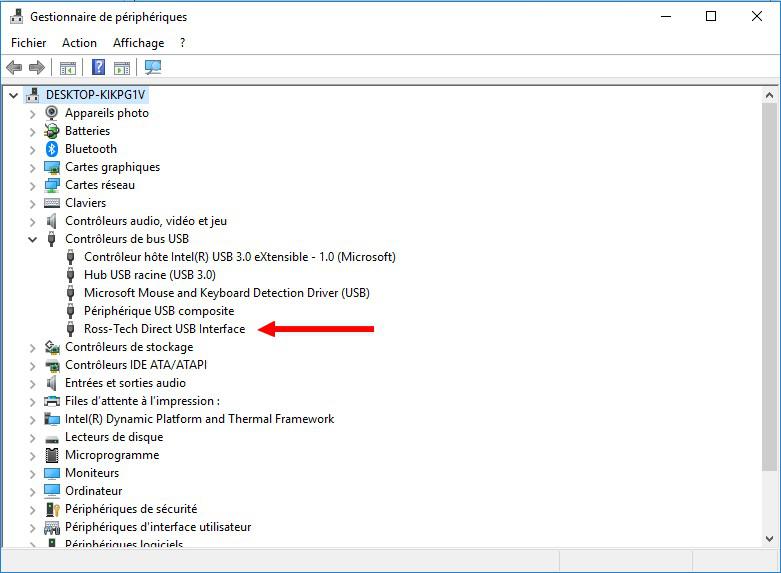Click the Ross-Tech Direct USB Interface plug icon
The height and width of the screenshot is (573, 781).
point(71,329)
